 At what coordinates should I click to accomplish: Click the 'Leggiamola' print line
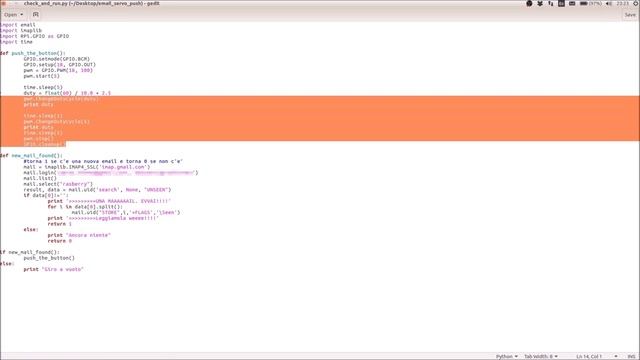tap(103, 219)
